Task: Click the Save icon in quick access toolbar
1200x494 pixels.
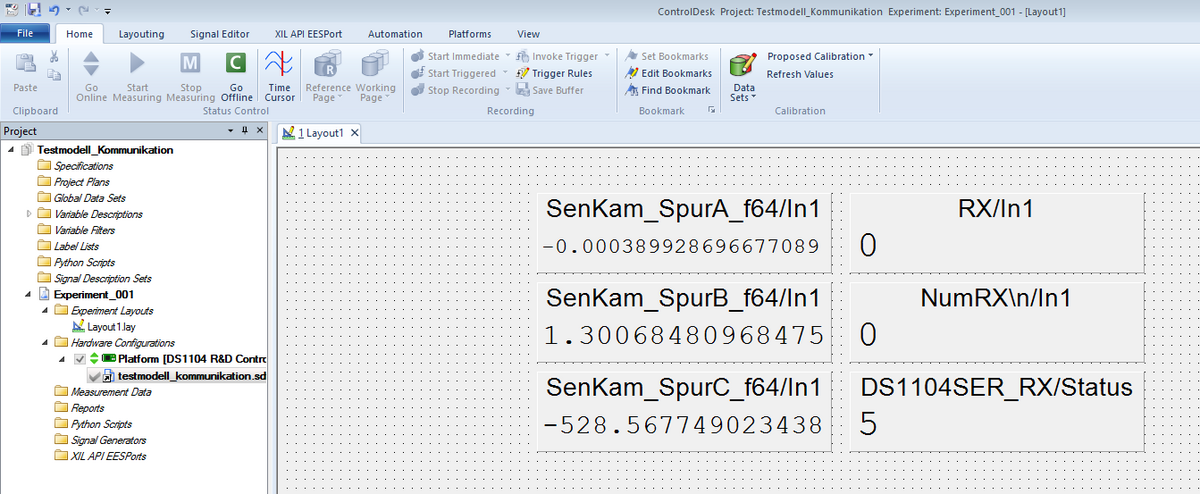Action: pos(33,10)
